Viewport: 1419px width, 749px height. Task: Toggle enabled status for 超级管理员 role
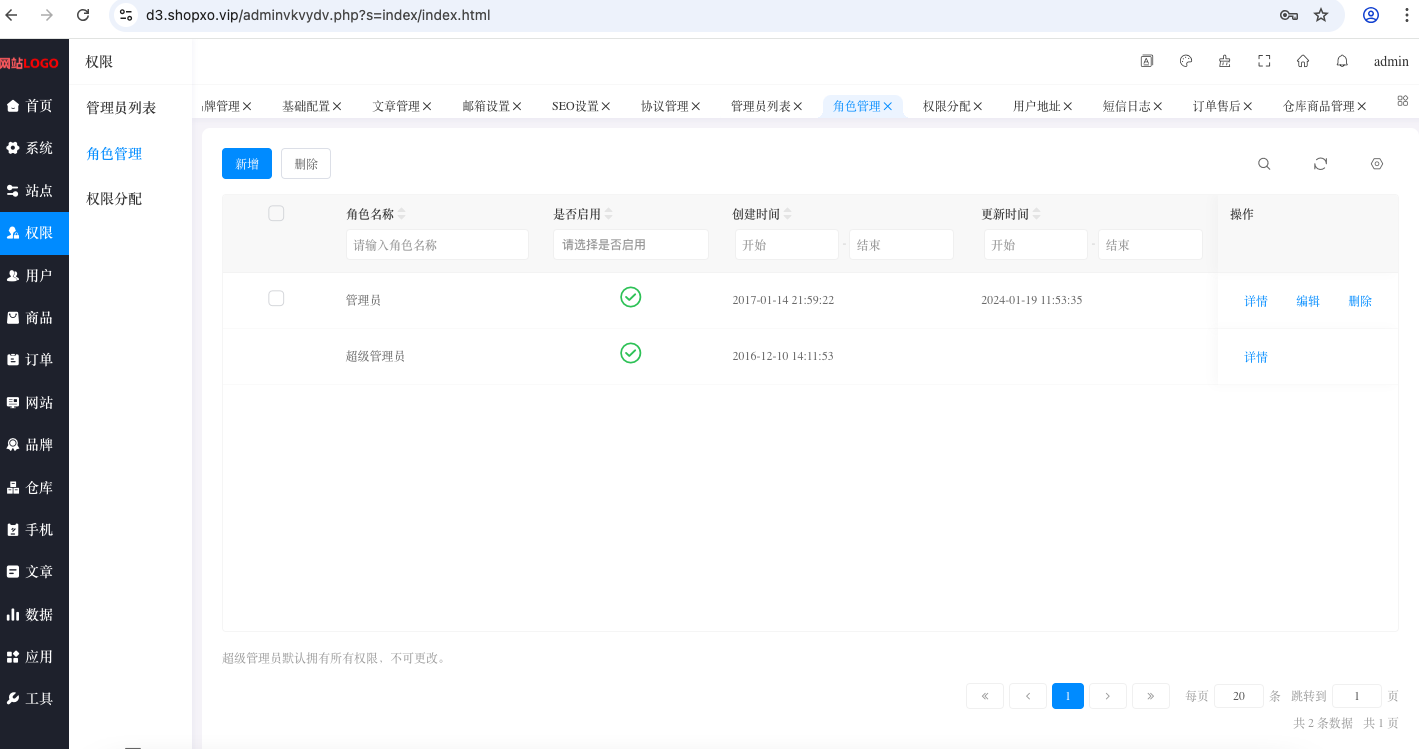(631, 353)
